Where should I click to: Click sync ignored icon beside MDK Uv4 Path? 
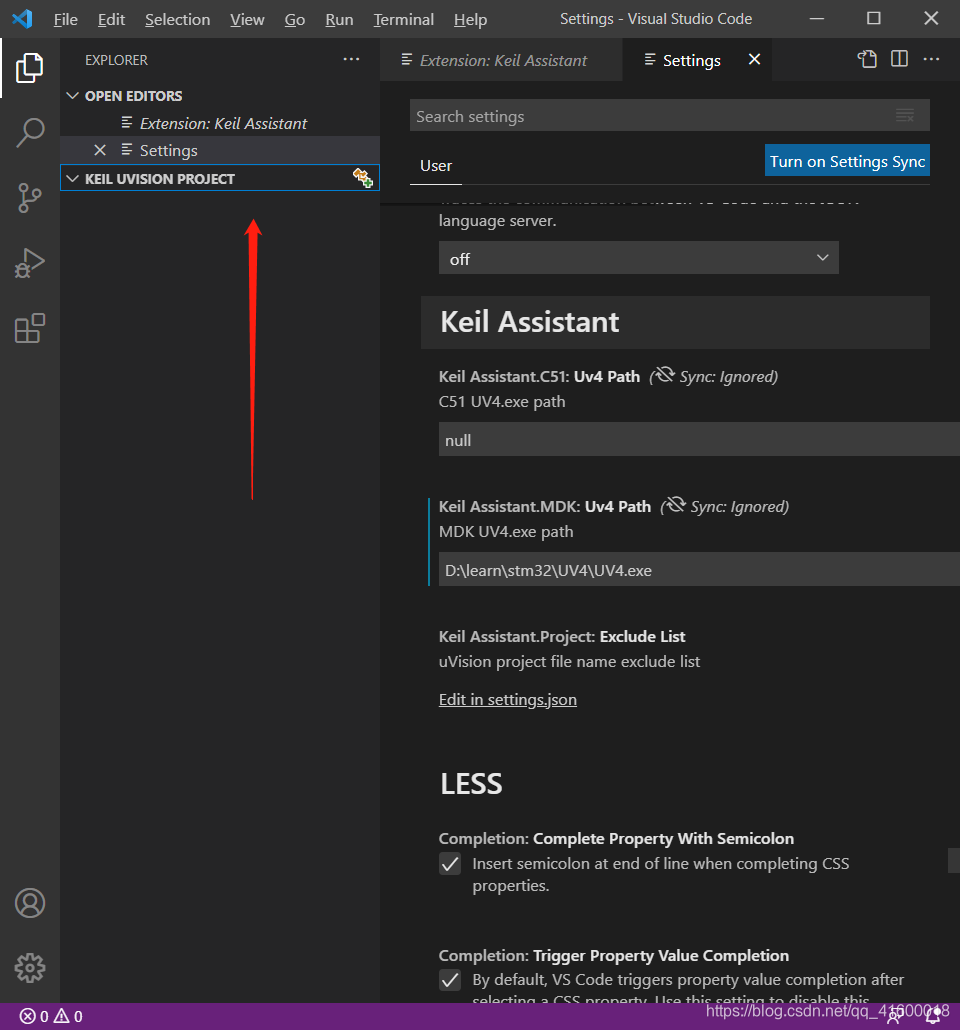tap(675, 505)
